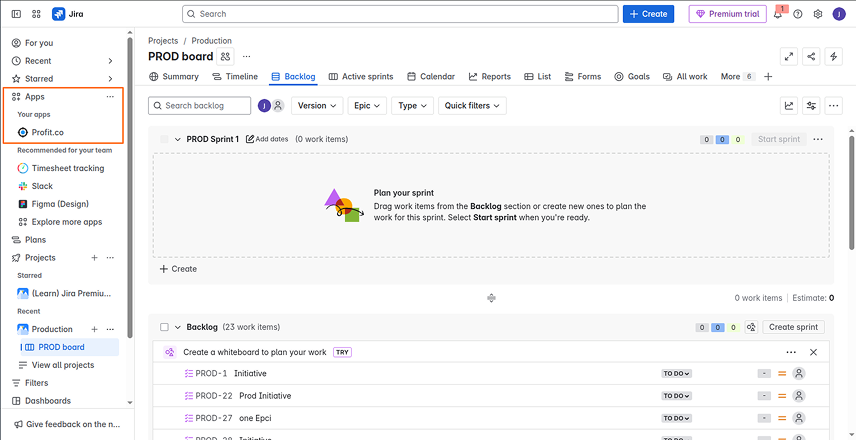This screenshot has height=440, width=856.
Task: Click Create sprint button
Action: click(793, 327)
